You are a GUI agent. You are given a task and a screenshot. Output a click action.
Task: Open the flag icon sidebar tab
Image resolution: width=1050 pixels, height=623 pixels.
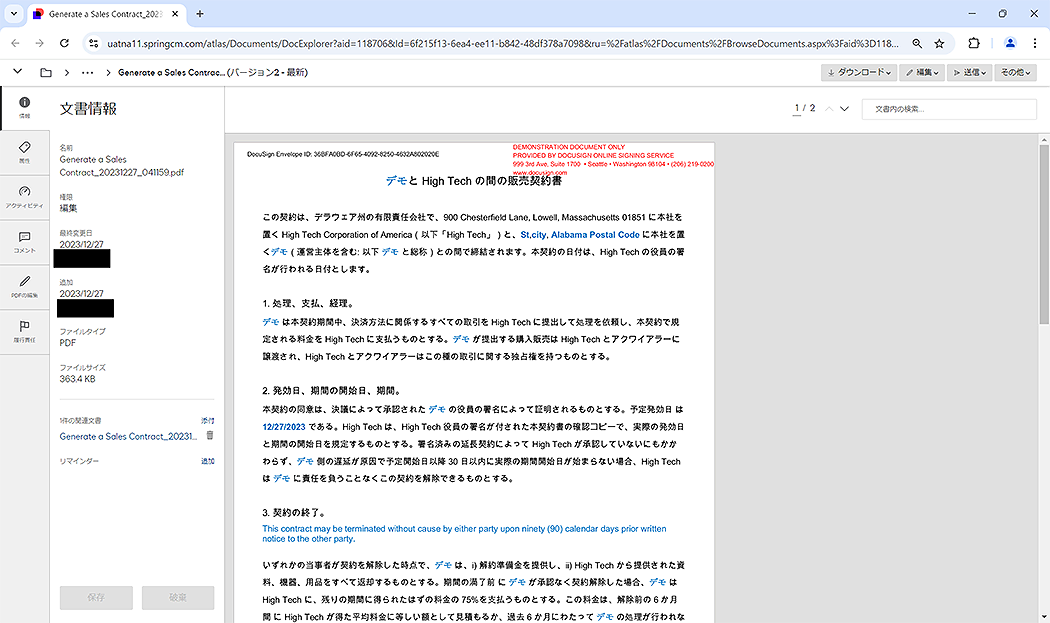tap(25, 332)
